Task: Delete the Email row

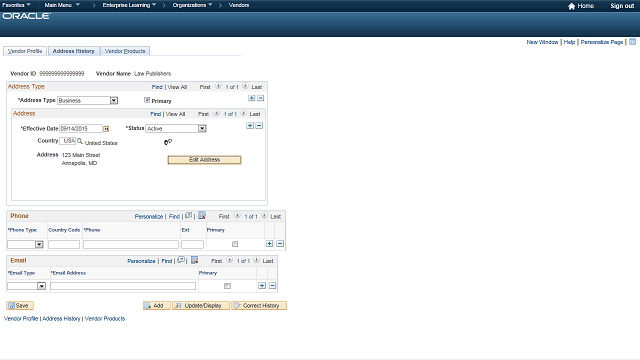Action: (x=273, y=286)
